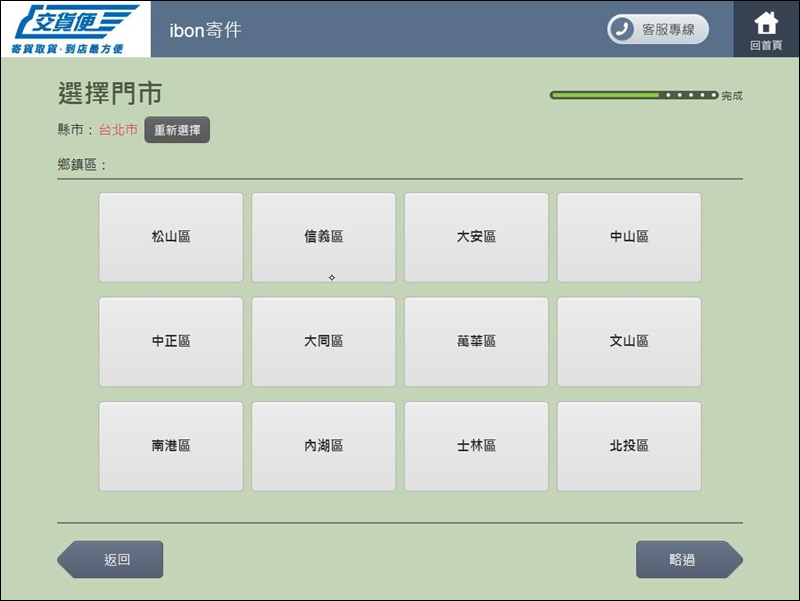Viewport: 800px width, 601px height.
Task: Go back with the 返回 button
Action: 112,560
